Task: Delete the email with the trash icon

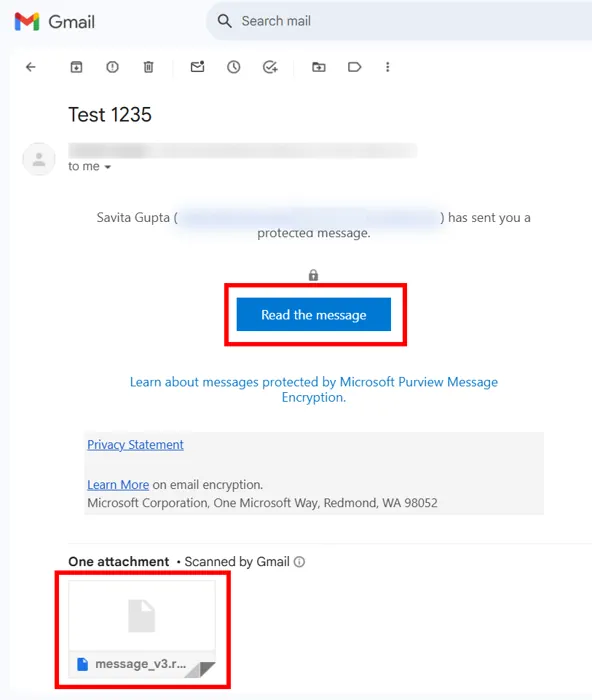Action: 148,67
